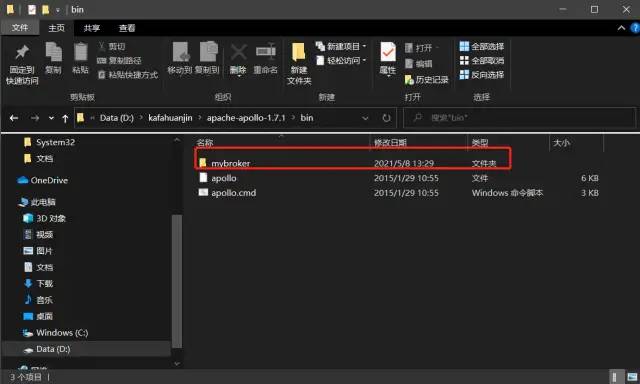Sort by Name (名称) column header
This screenshot has width=640, height=384.
(205, 142)
